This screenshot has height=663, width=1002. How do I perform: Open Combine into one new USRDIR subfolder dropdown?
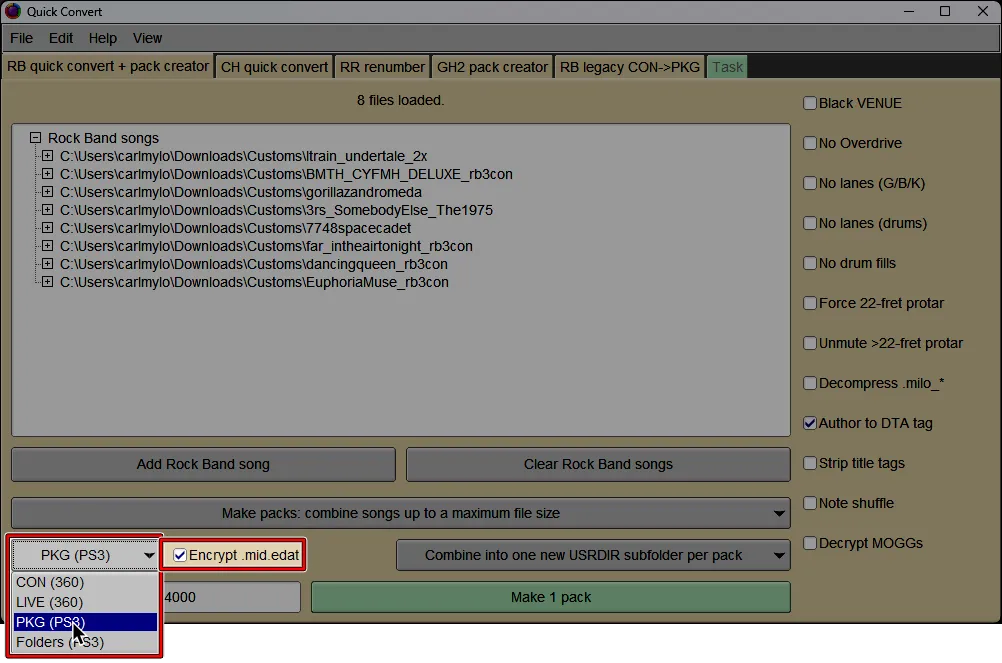point(593,555)
